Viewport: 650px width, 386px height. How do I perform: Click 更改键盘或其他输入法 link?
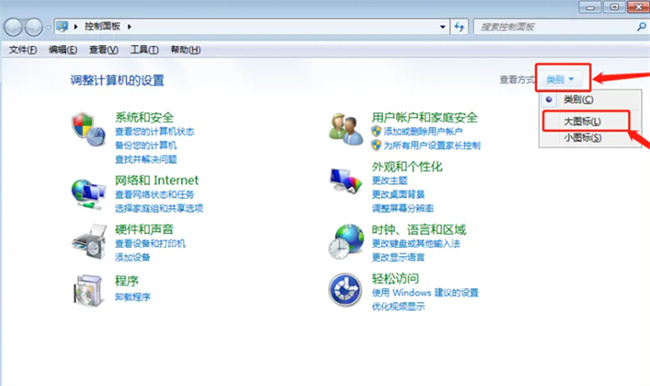(x=416, y=243)
